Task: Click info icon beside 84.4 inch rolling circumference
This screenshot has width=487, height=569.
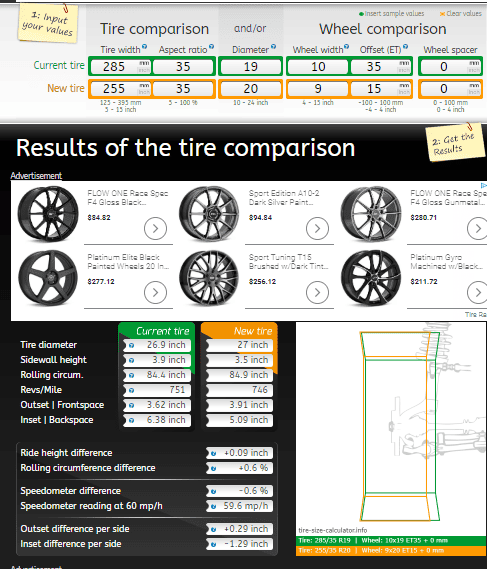Action: click(131, 375)
